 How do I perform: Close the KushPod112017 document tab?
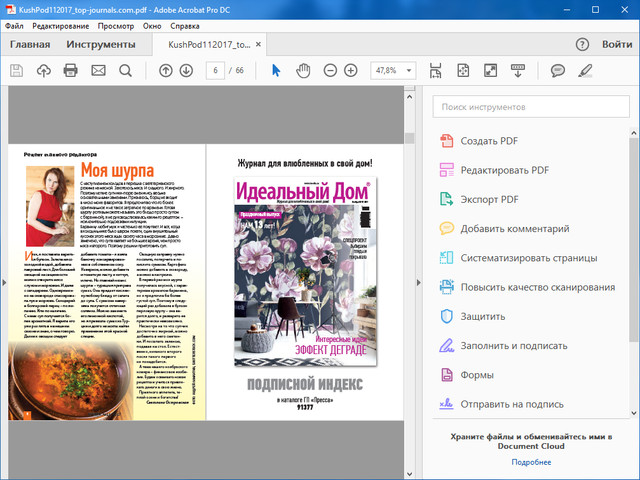[260, 45]
